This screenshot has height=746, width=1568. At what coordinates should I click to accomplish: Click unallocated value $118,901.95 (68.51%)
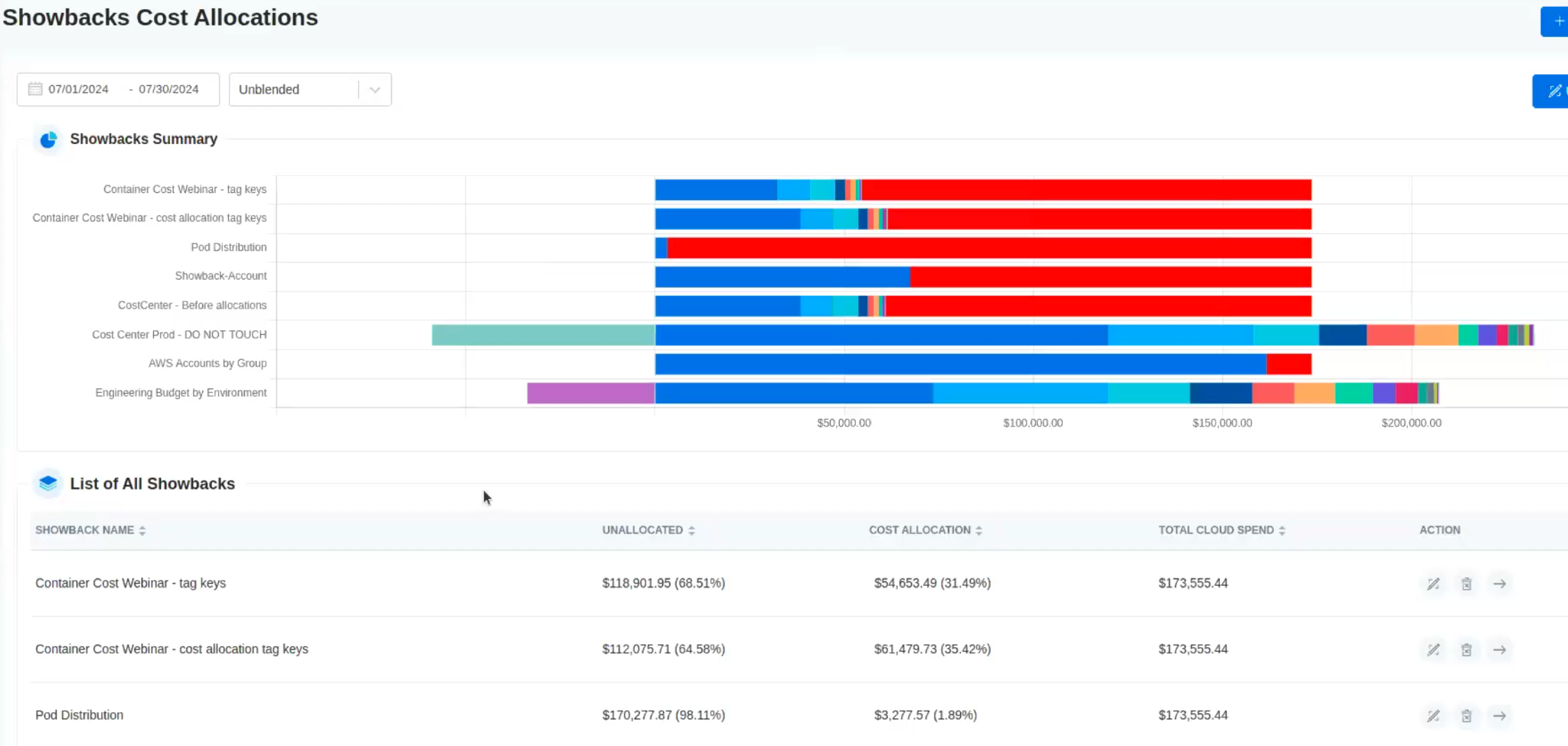pos(663,583)
